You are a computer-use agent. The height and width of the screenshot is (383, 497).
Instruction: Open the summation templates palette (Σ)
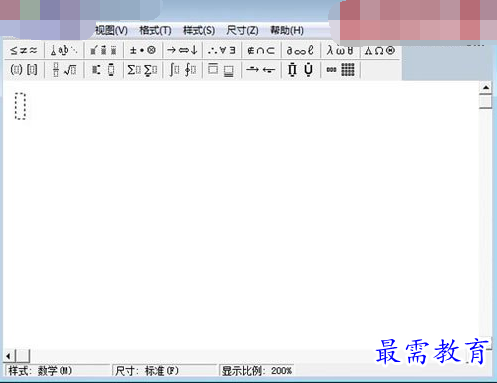(143, 70)
